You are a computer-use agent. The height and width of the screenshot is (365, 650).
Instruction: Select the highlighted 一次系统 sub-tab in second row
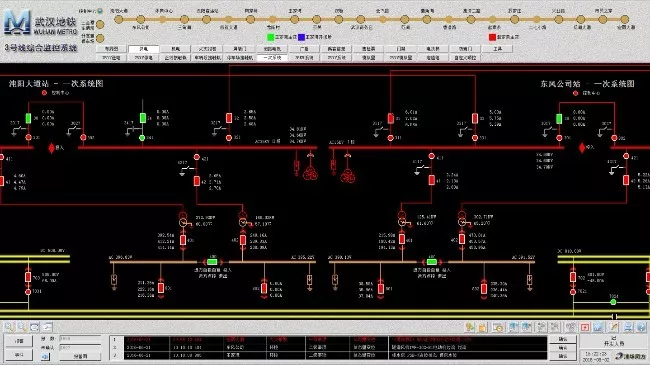[272, 58]
